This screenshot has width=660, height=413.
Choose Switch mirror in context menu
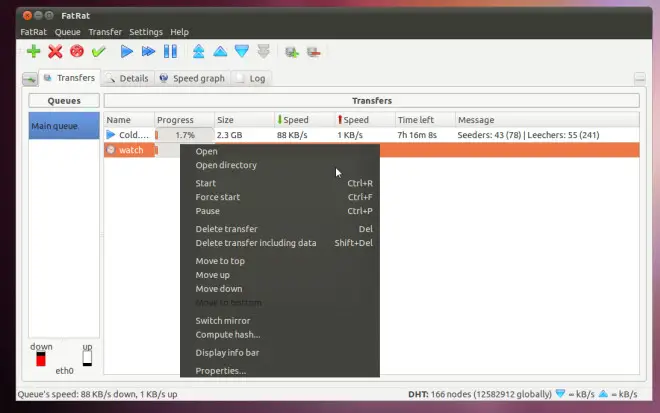pyautogui.click(x=280, y=321)
